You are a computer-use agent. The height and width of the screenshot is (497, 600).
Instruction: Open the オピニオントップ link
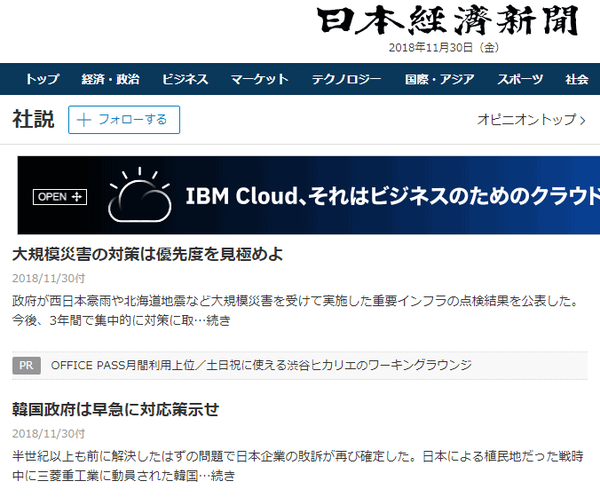tap(532, 120)
